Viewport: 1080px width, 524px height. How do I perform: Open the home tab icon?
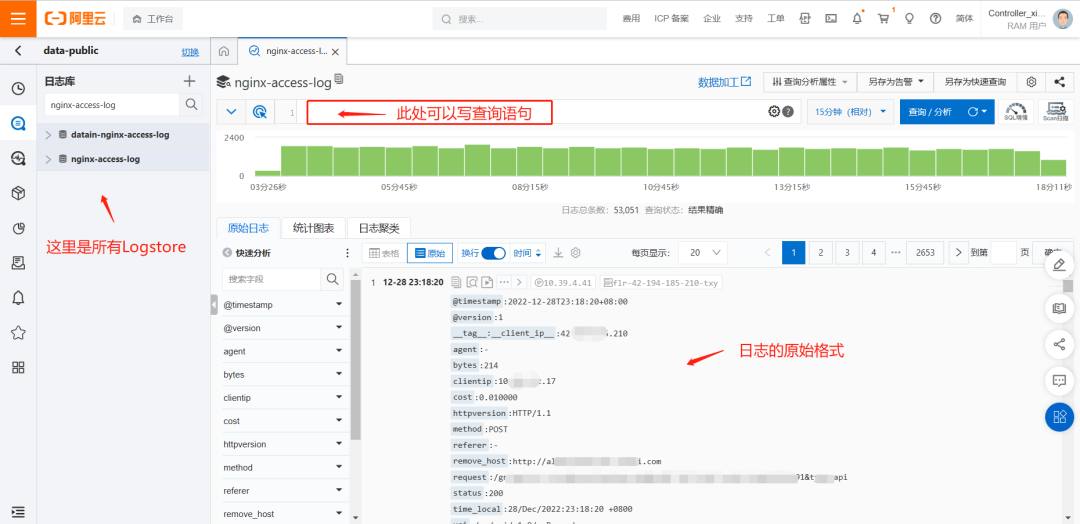(x=224, y=51)
